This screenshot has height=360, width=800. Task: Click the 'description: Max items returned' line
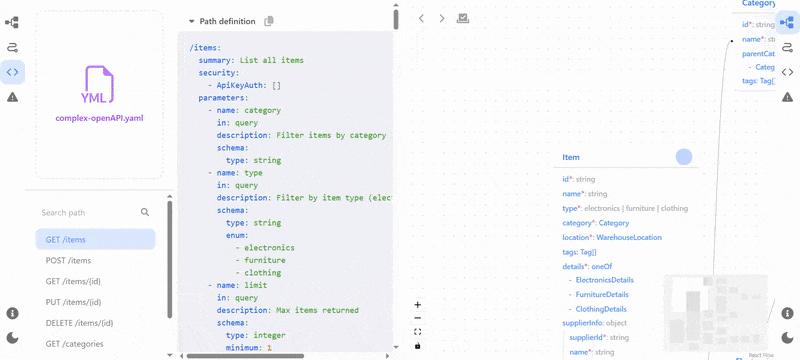coord(288,310)
